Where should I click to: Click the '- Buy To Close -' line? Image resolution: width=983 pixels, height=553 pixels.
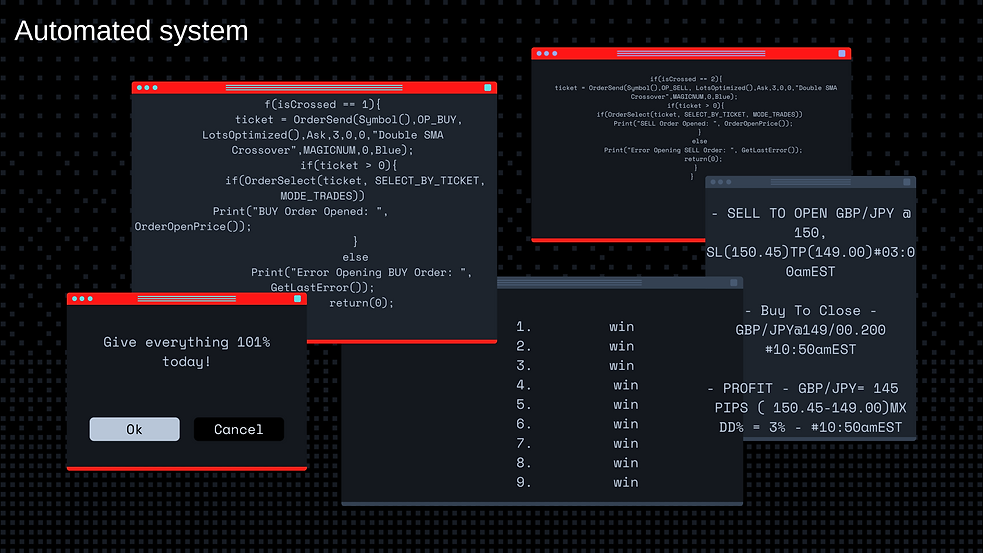pos(811,310)
